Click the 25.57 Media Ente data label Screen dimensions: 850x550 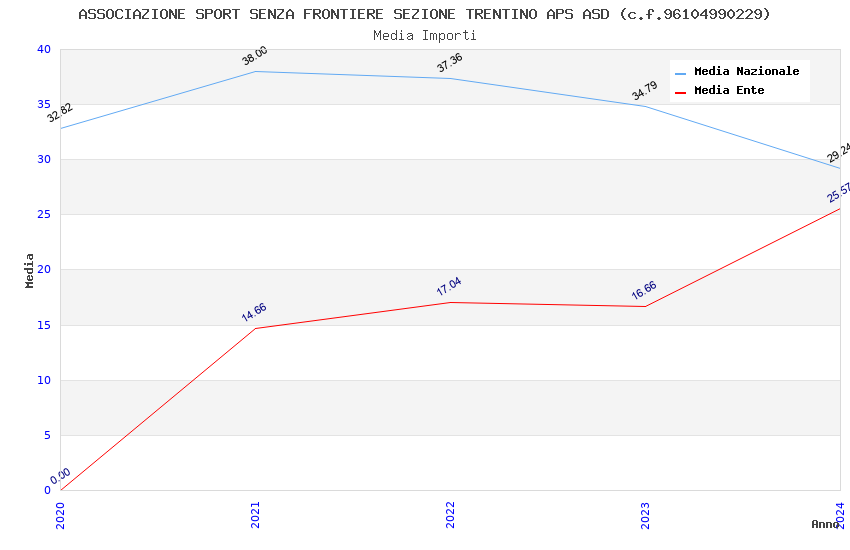pos(838,192)
